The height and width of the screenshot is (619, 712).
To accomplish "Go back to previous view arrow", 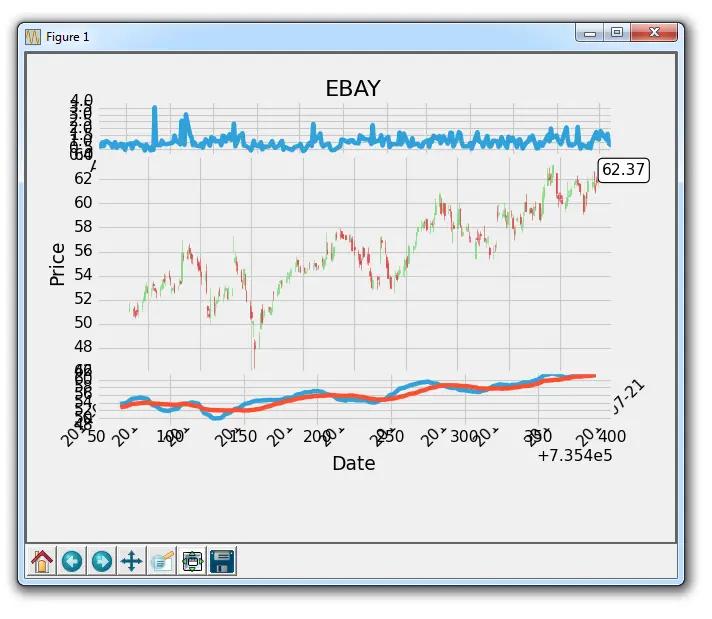I will coord(72,561).
